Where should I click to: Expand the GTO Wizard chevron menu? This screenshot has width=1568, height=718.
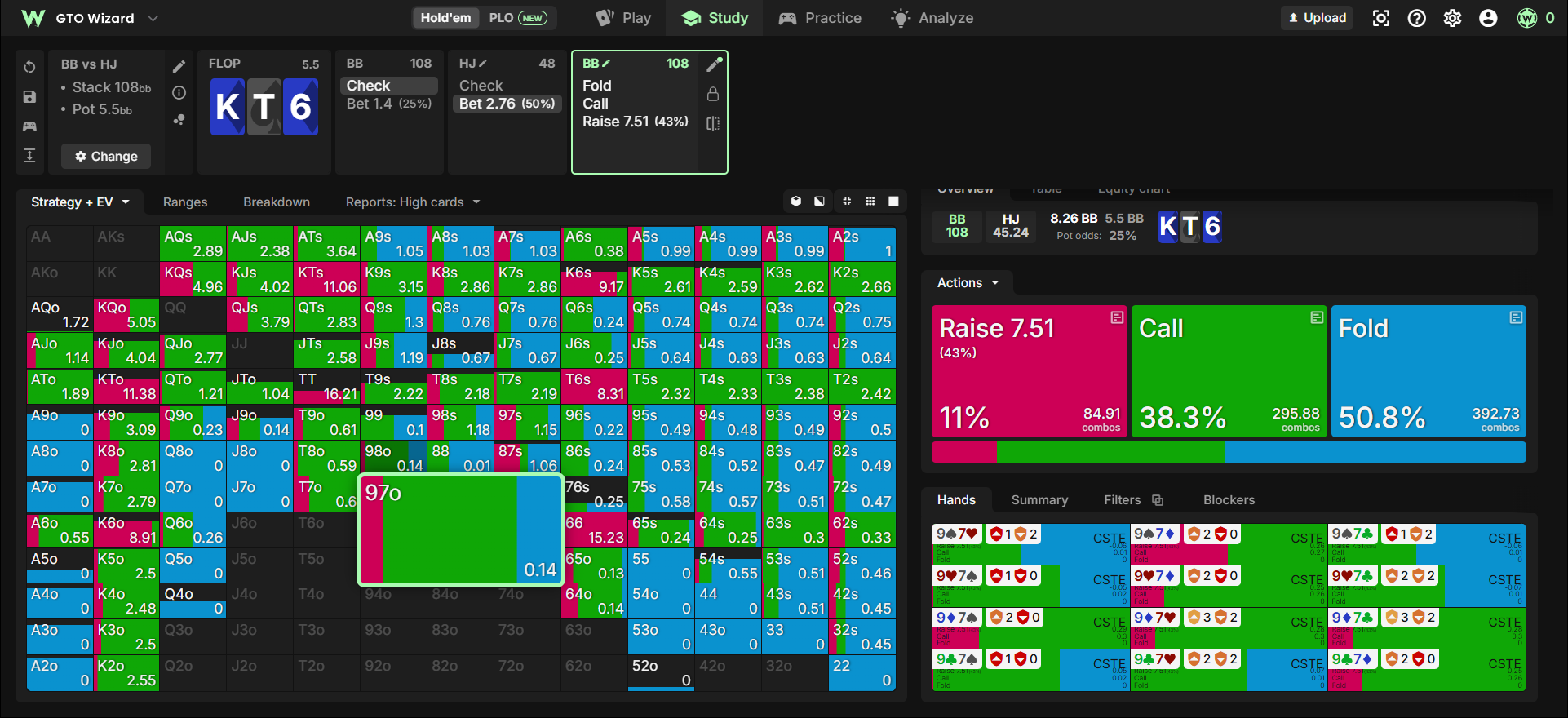coord(153,18)
